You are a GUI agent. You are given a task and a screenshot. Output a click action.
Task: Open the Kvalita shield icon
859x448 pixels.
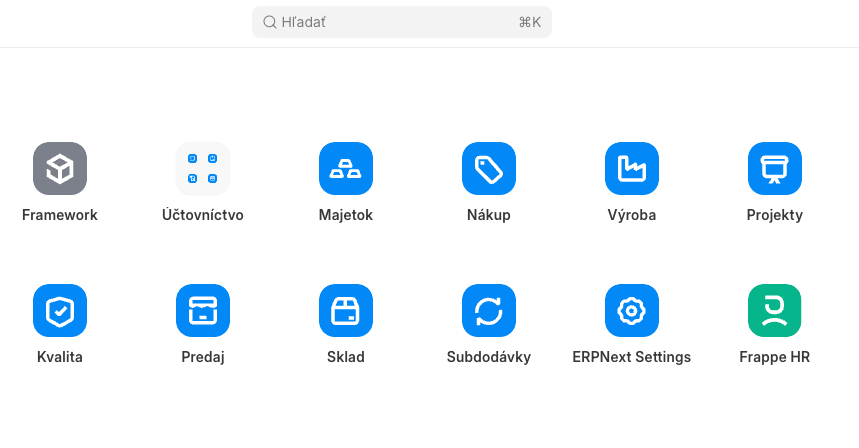point(60,311)
